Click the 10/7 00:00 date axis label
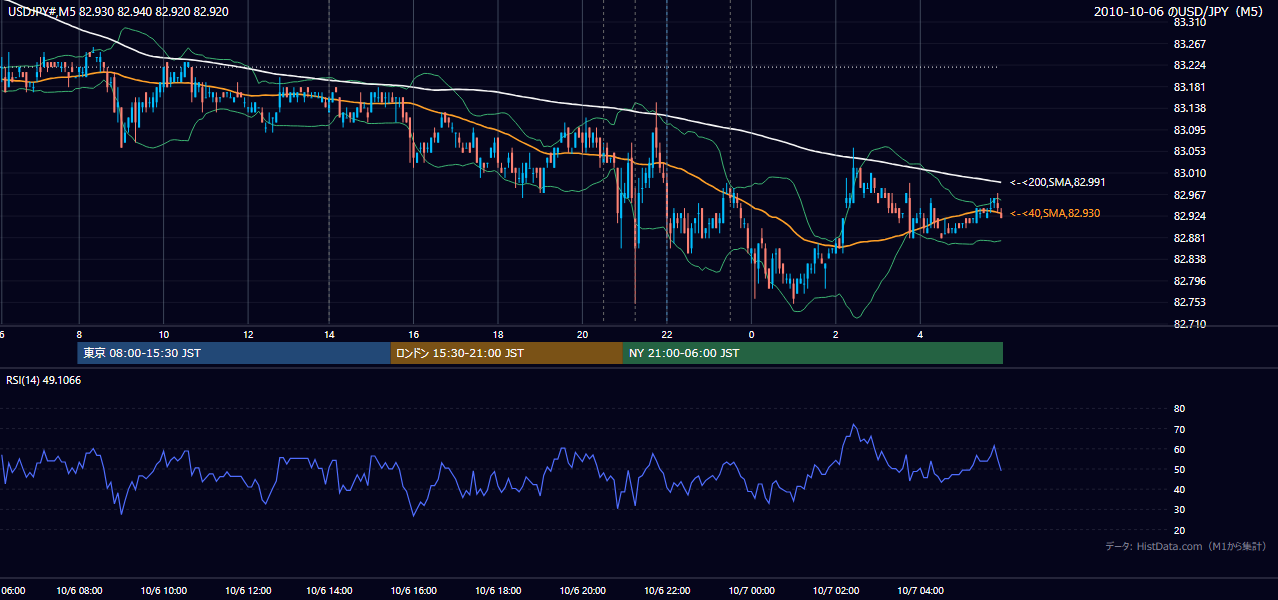The width and height of the screenshot is (1278, 600). [751, 590]
